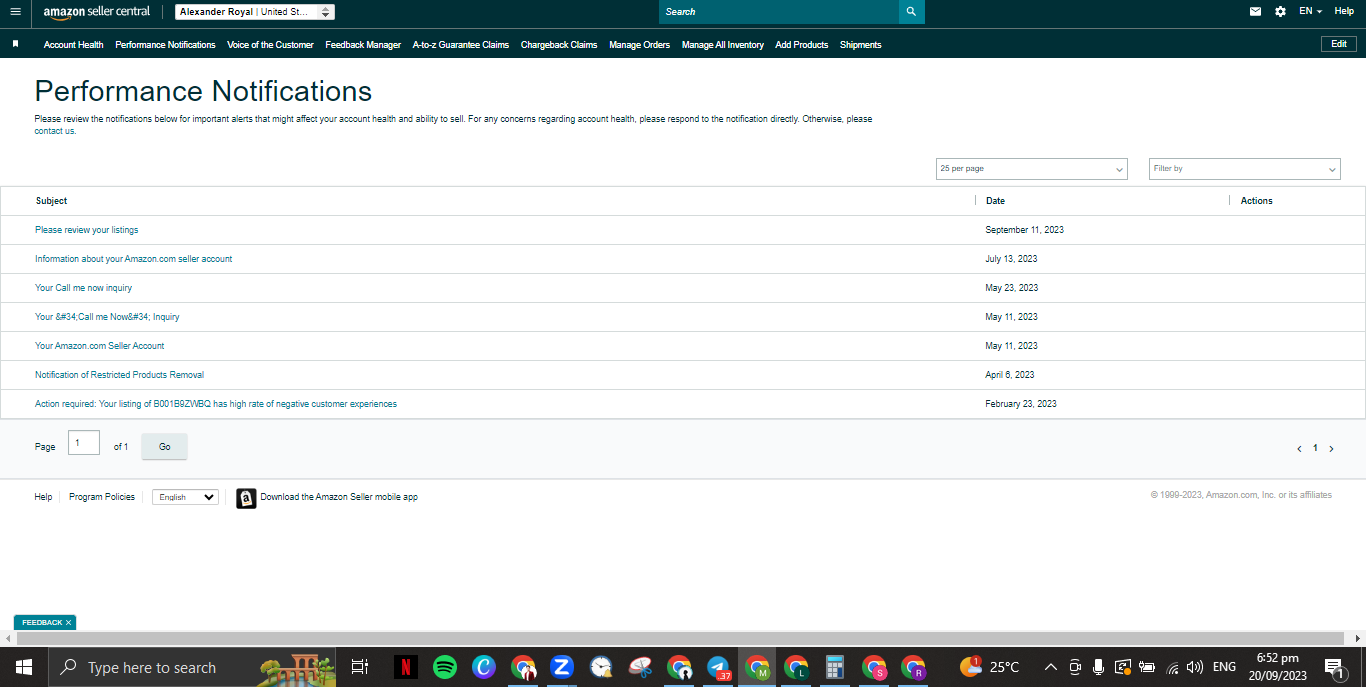The height and width of the screenshot is (687, 1366).
Task: Expand the Alexander Royal account switcher
Action: pyautogui.click(x=255, y=12)
